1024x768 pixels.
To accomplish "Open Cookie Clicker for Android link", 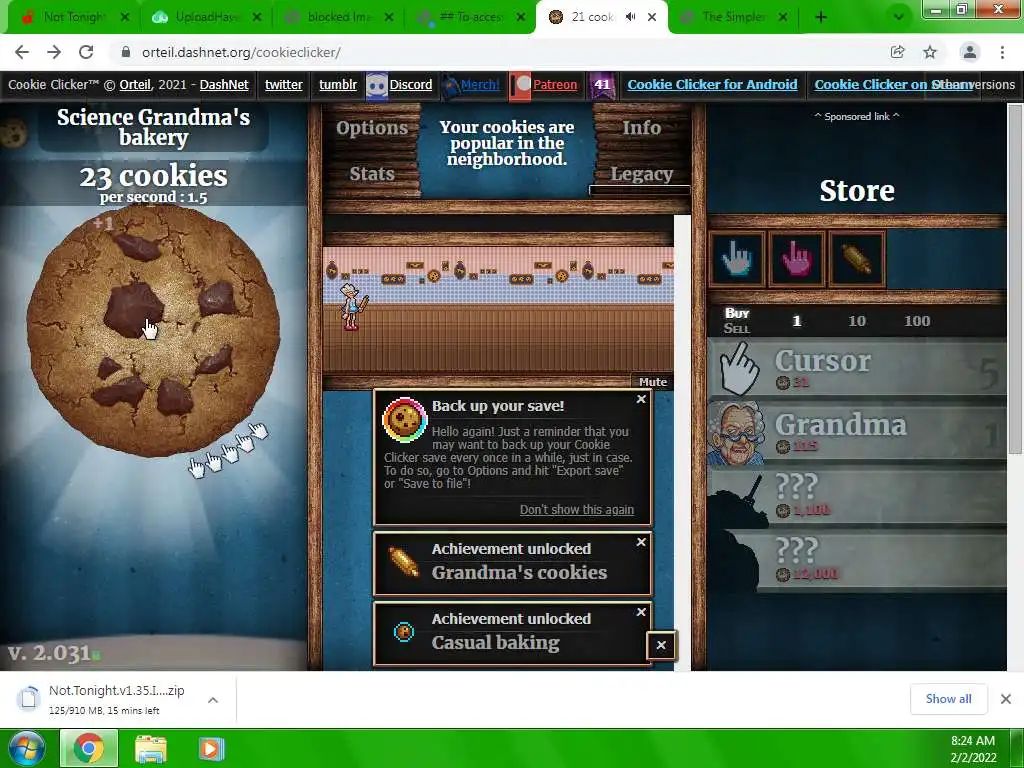I will tap(712, 84).
